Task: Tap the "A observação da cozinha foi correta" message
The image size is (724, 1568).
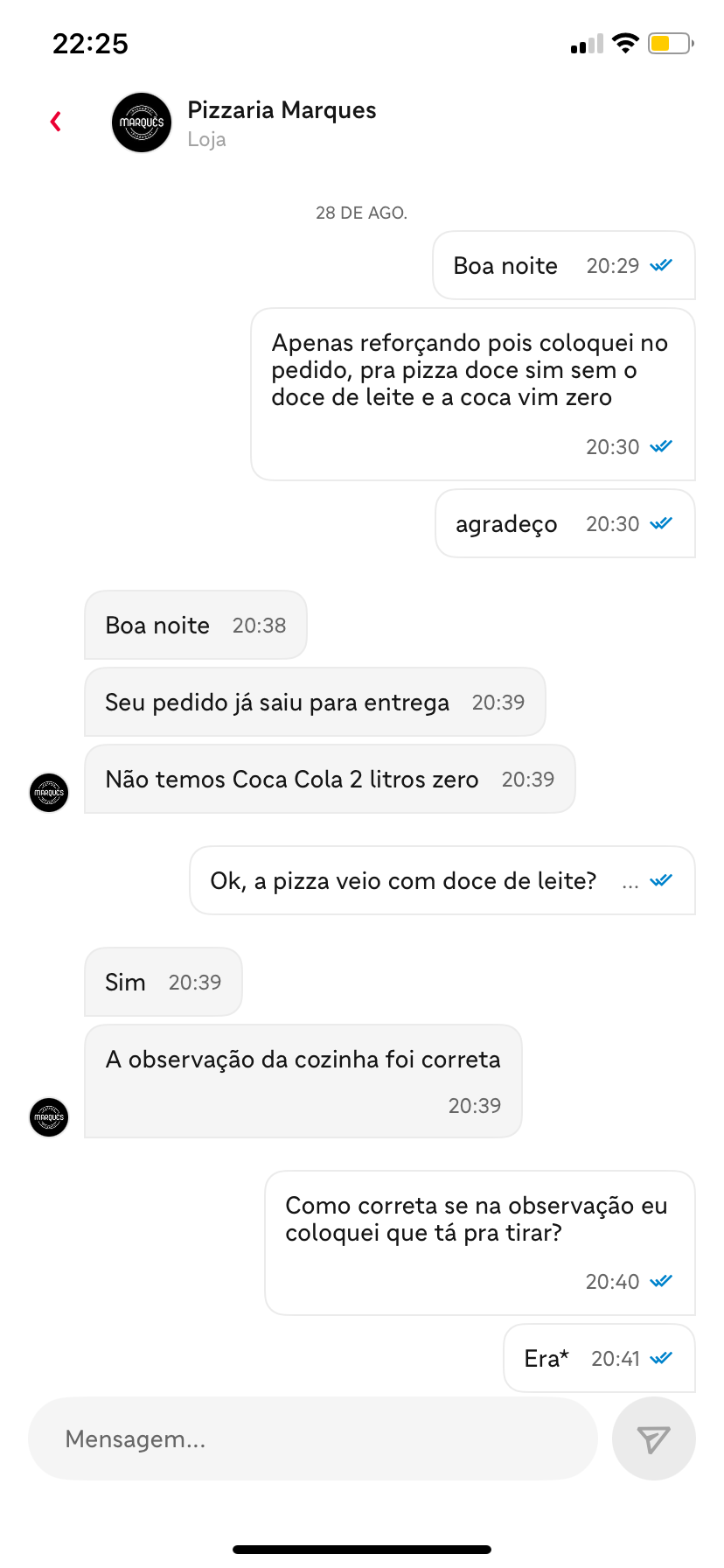Action: [x=303, y=1081]
